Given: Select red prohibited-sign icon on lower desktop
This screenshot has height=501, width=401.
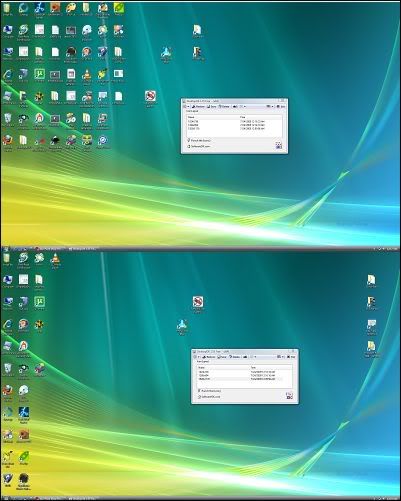Looking at the screenshot, I should [x=198, y=302].
